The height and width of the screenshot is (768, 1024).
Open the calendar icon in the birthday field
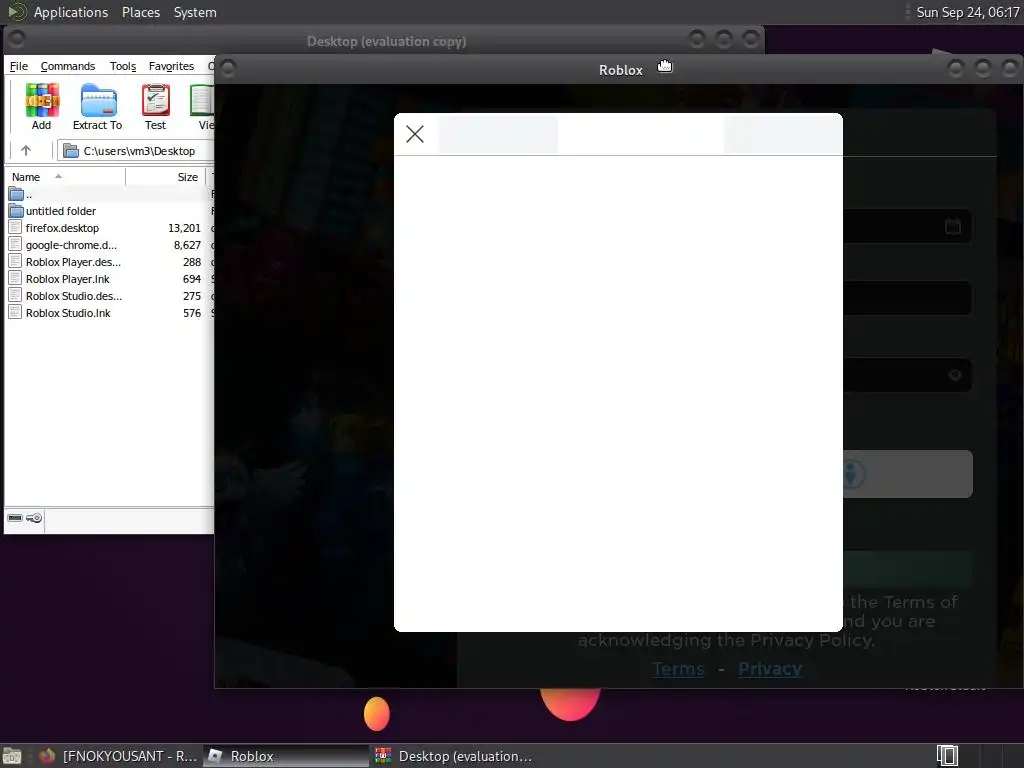[x=953, y=226]
